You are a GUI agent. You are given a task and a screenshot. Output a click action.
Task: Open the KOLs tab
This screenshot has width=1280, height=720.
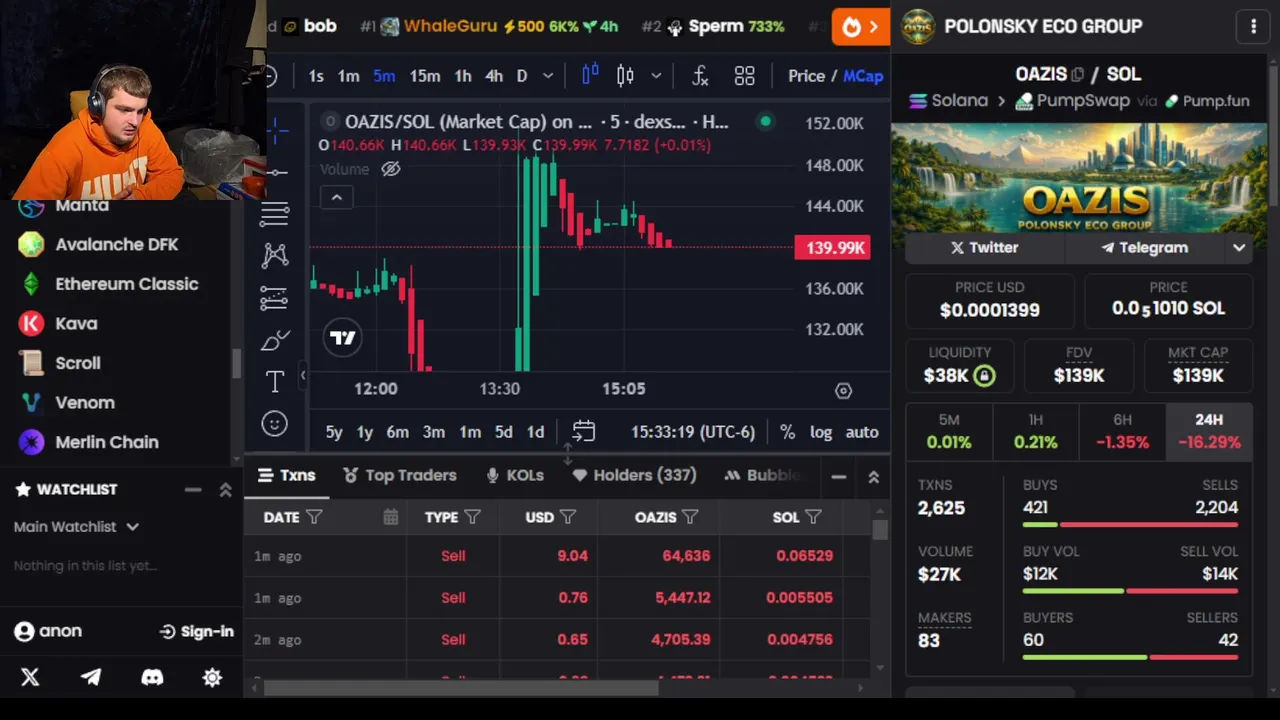(x=515, y=476)
